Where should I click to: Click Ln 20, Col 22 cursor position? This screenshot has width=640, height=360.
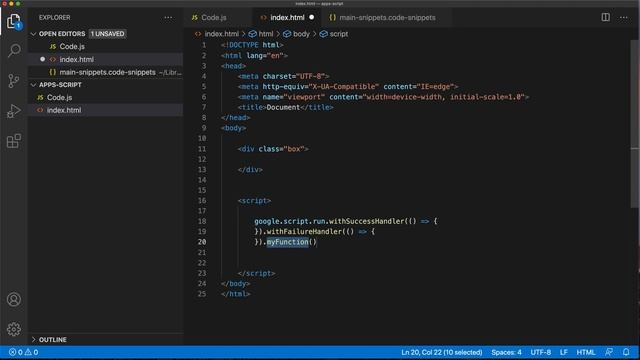pos(442,352)
